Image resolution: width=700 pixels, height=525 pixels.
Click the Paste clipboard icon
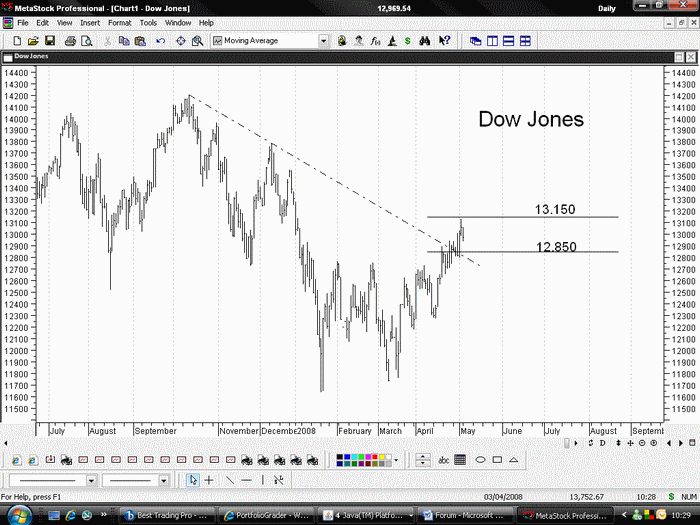click(x=140, y=41)
